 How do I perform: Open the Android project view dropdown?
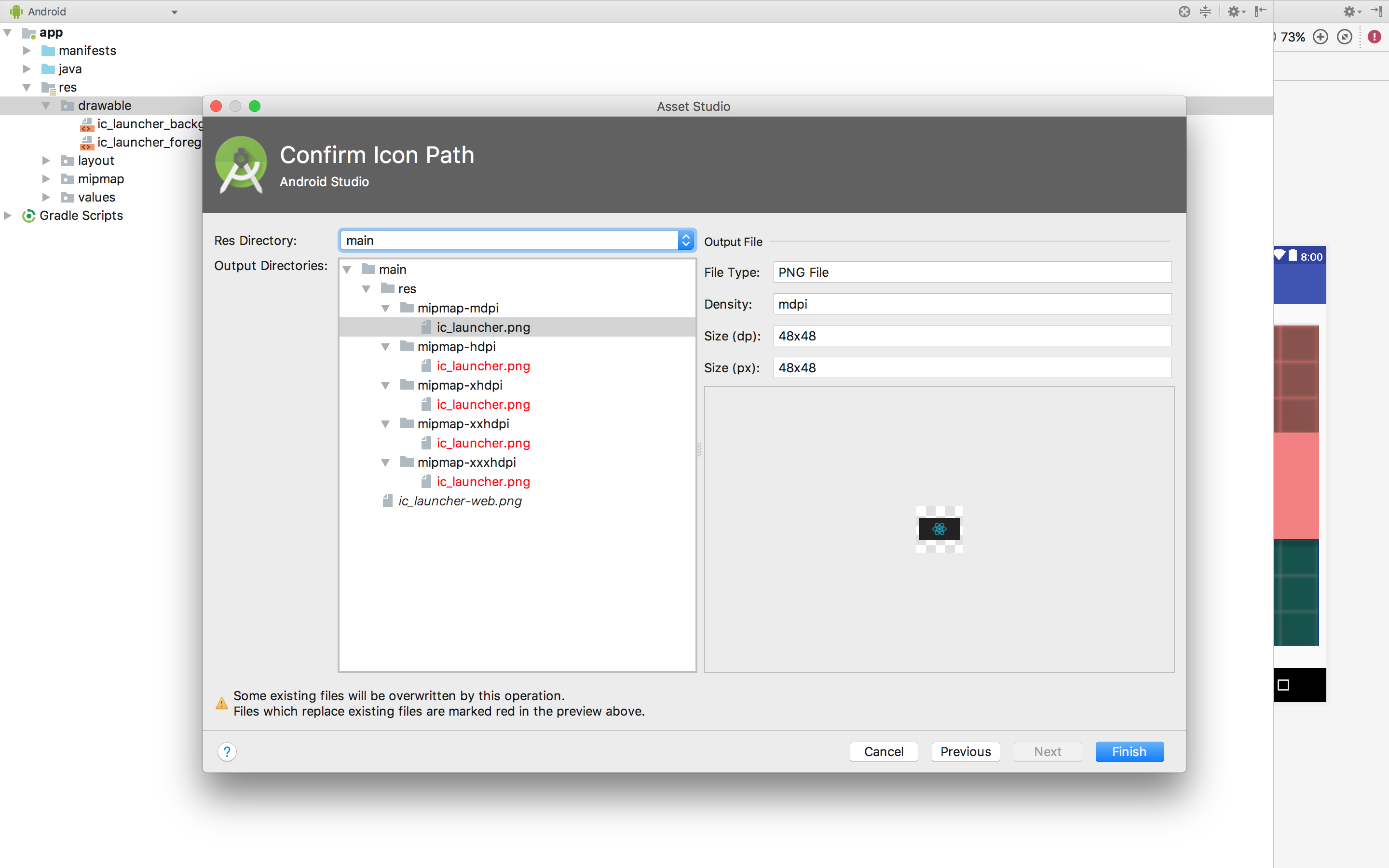click(174, 12)
